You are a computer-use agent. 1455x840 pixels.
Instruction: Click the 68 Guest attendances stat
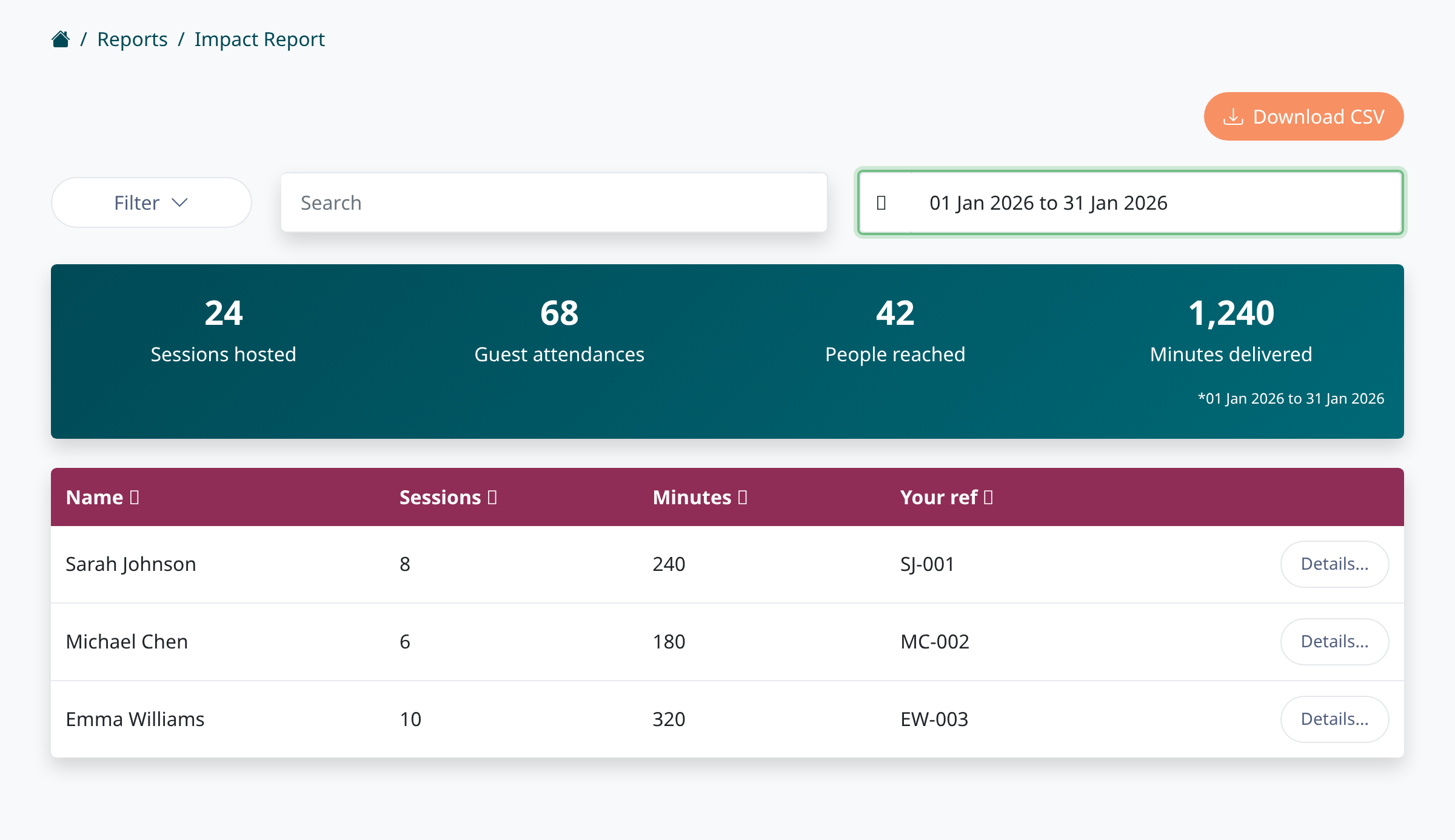(560, 331)
